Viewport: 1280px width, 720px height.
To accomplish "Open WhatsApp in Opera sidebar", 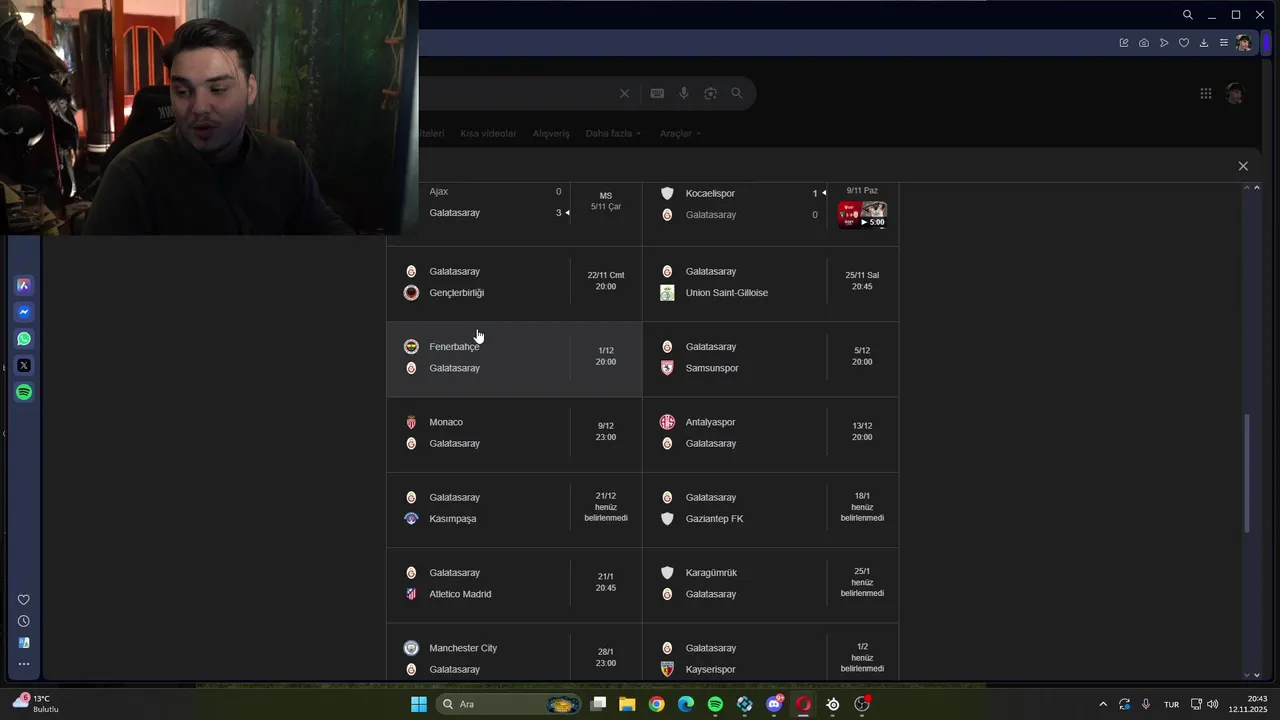I will click(x=24, y=339).
